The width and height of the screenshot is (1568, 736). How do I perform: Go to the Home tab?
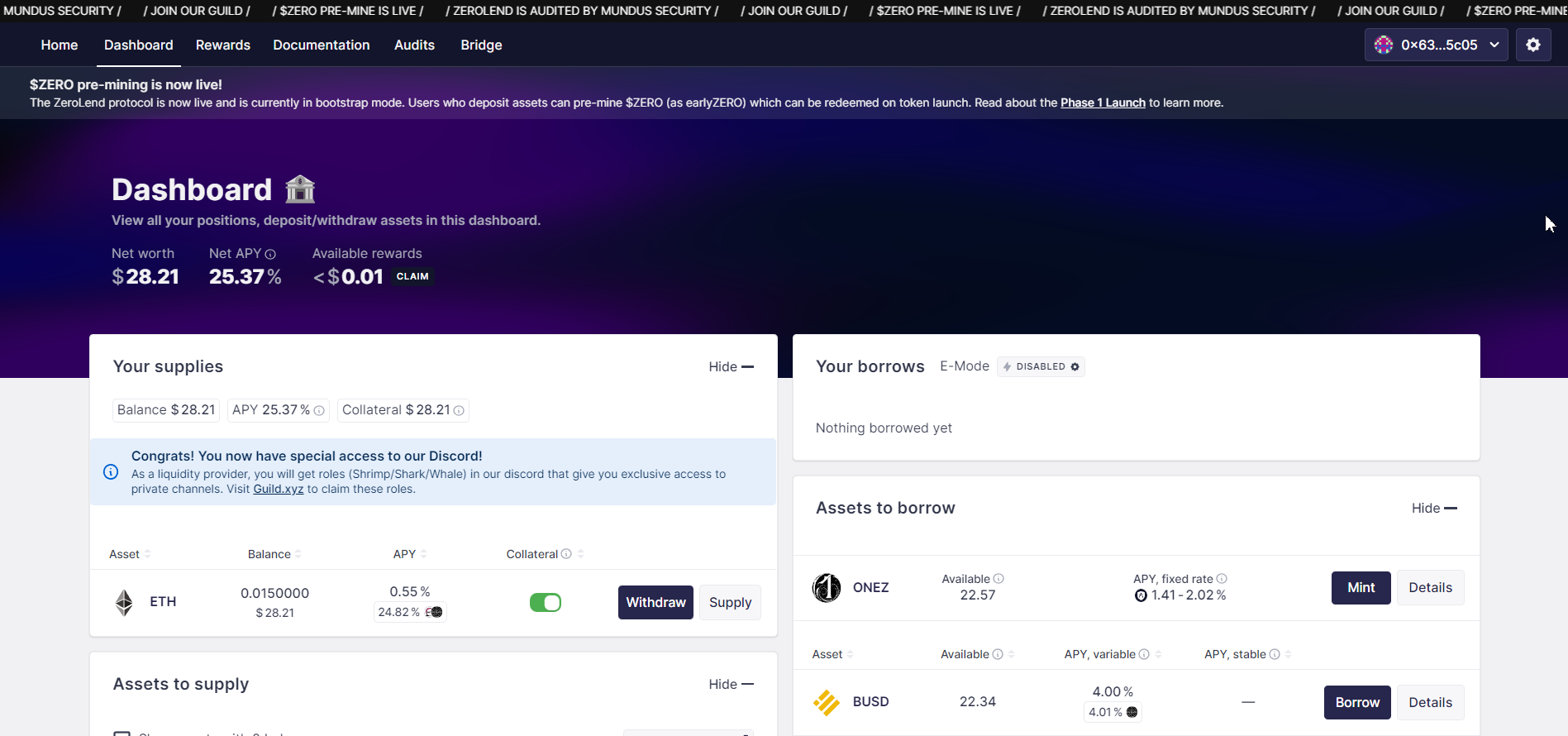tap(60, 45)
